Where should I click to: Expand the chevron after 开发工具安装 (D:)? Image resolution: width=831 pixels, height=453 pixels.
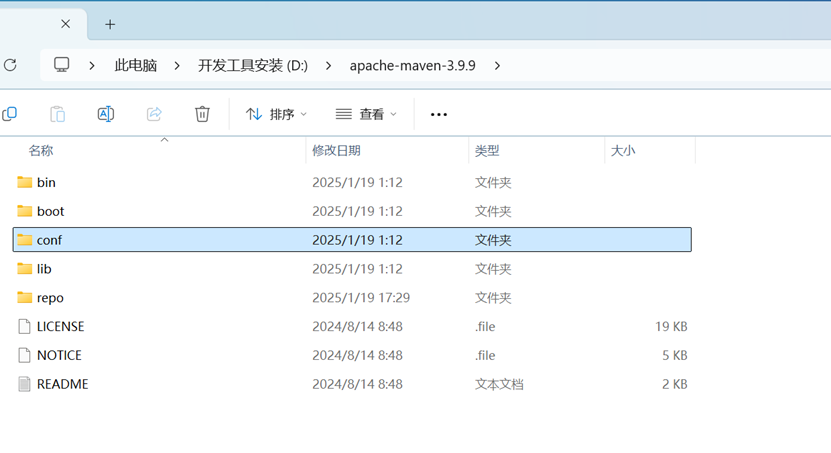pos(329,66)
